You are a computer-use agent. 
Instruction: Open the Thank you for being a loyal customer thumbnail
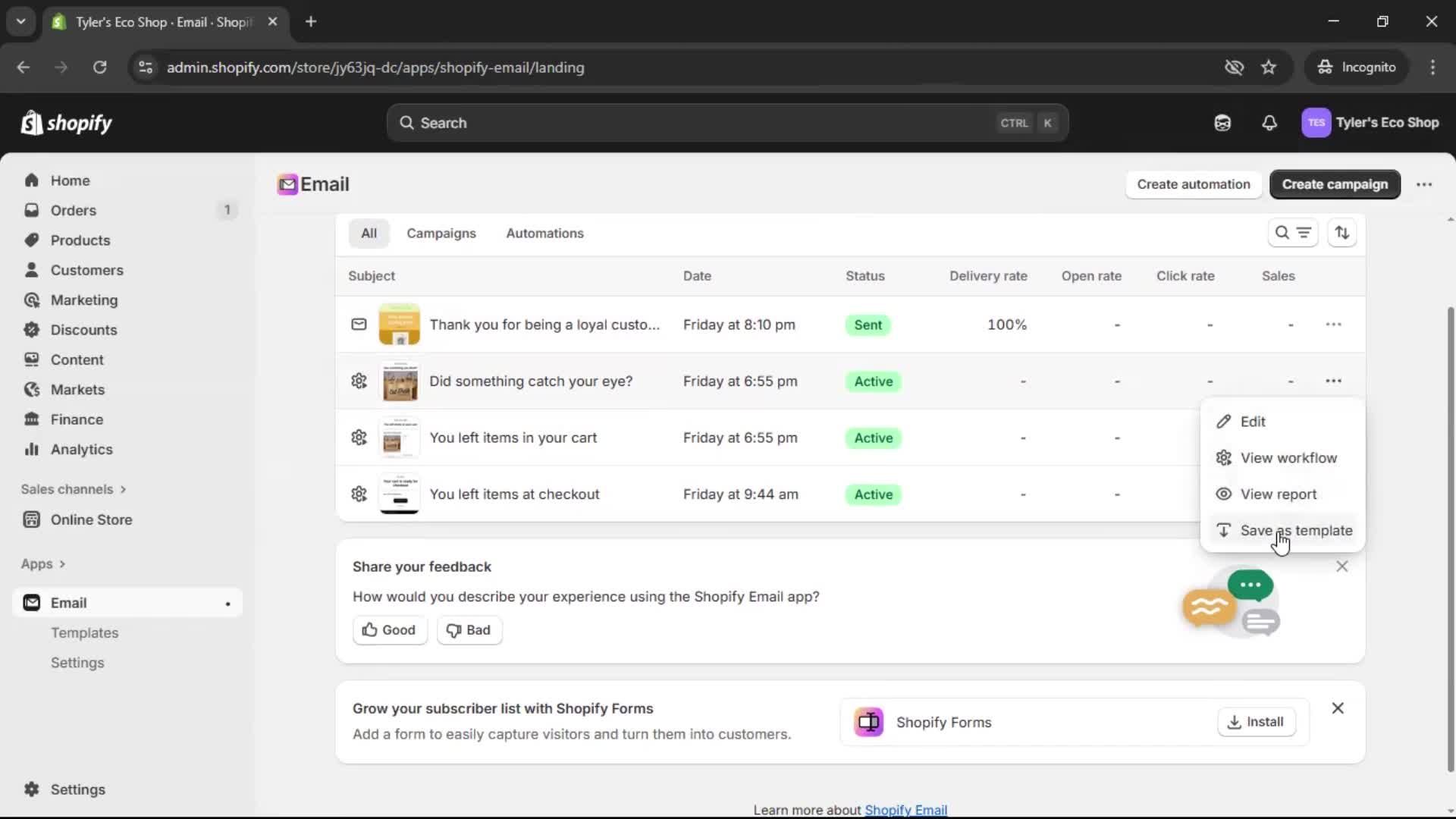coord(399,325)
